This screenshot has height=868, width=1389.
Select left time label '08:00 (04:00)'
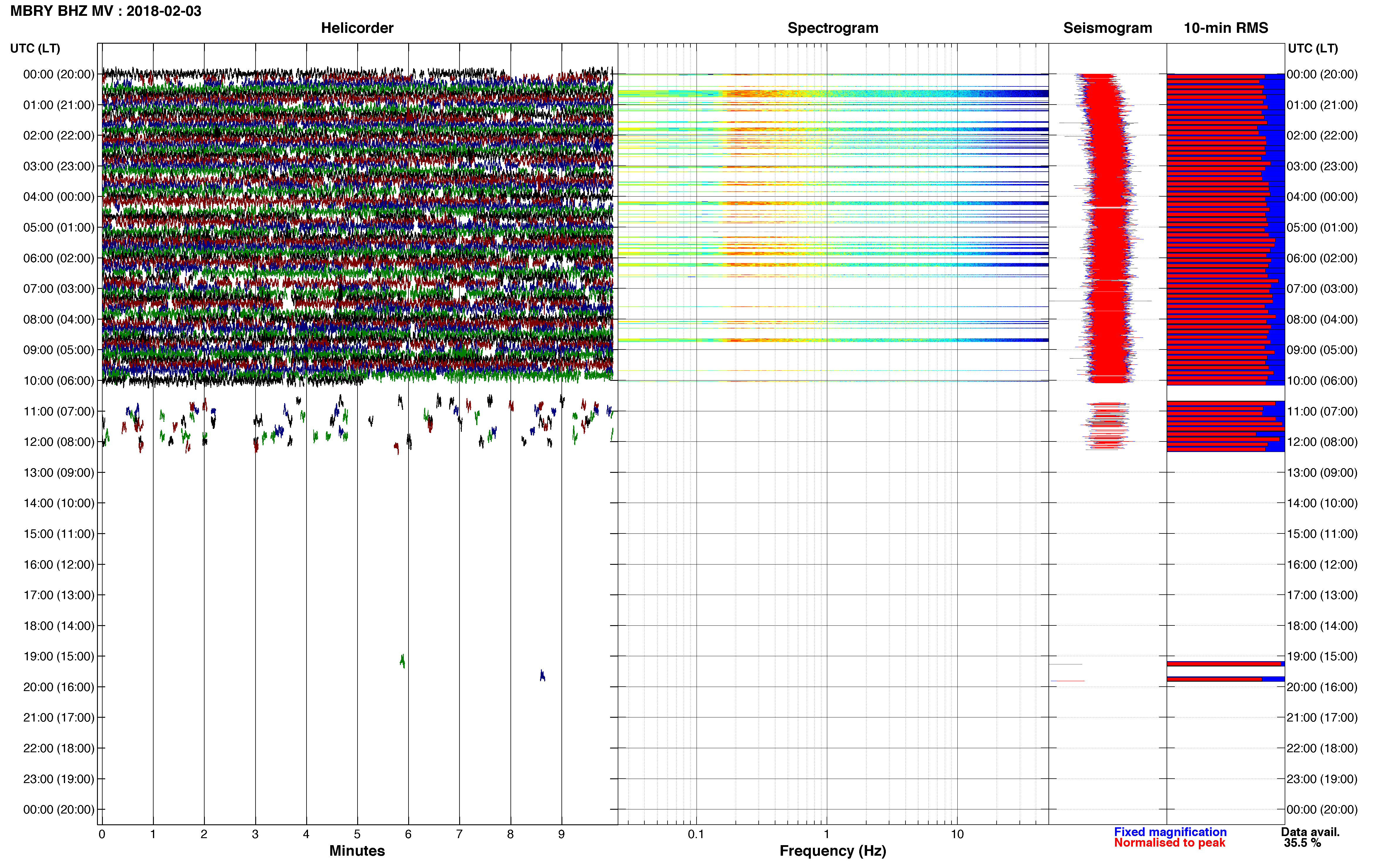pos(59,319)
